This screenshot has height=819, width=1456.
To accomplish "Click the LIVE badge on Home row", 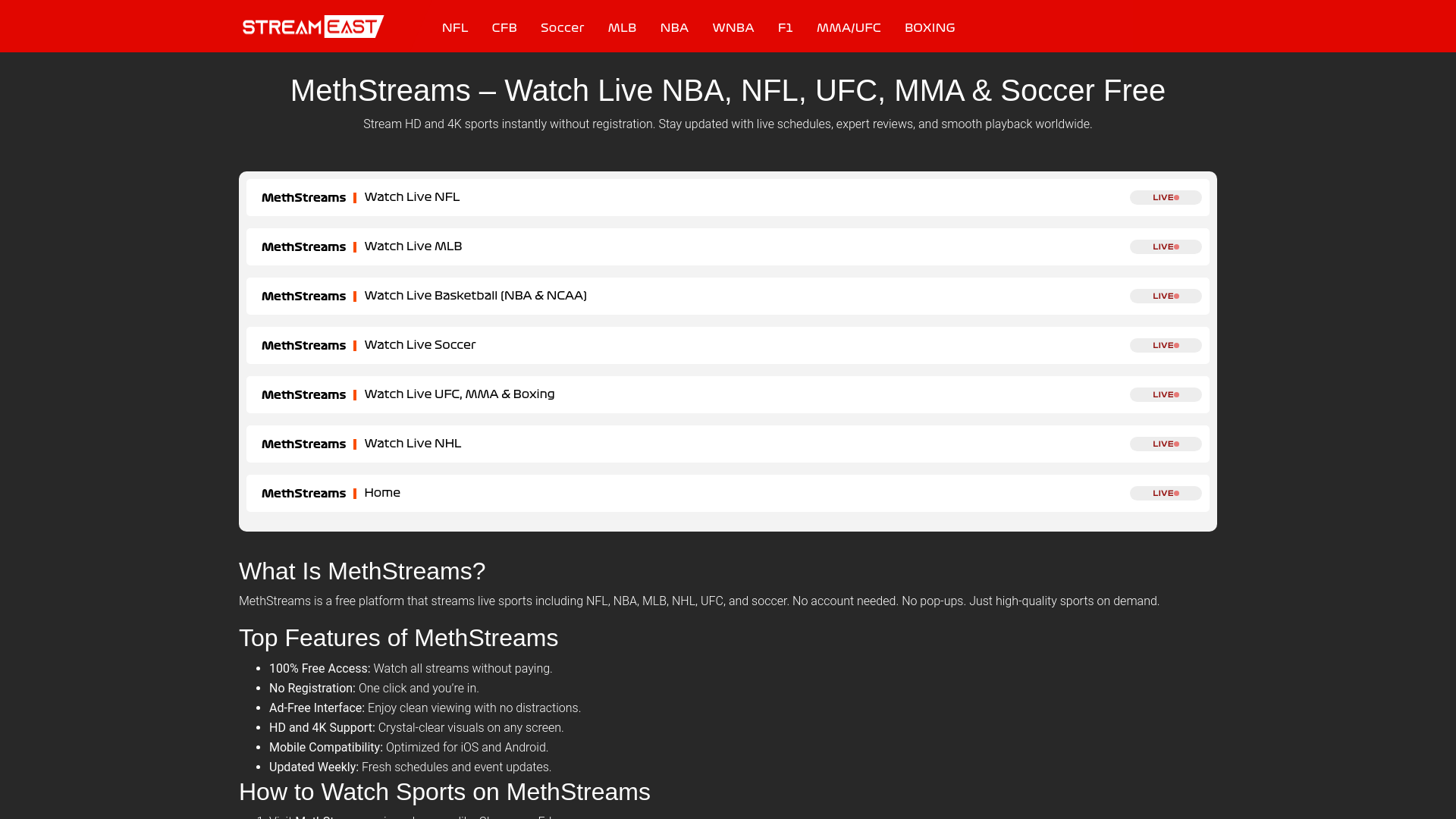I will (x=1166, y=493).
